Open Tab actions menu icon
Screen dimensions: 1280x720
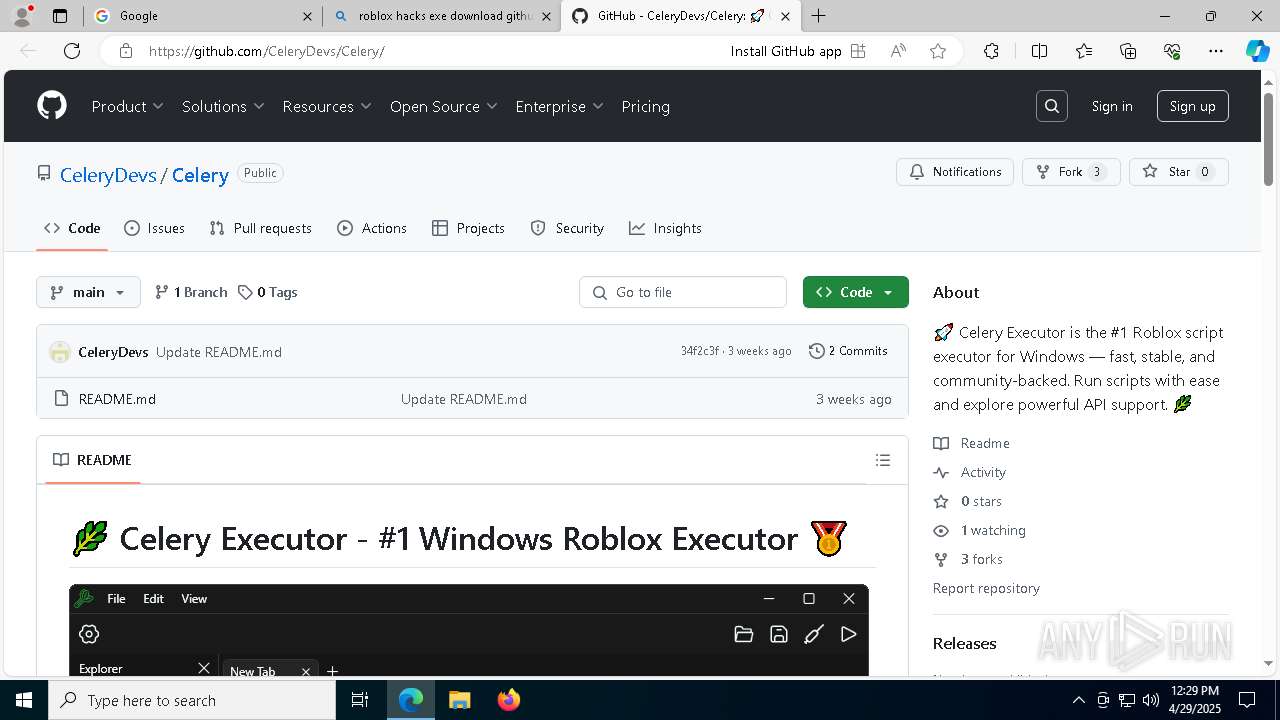coord(60,16)
